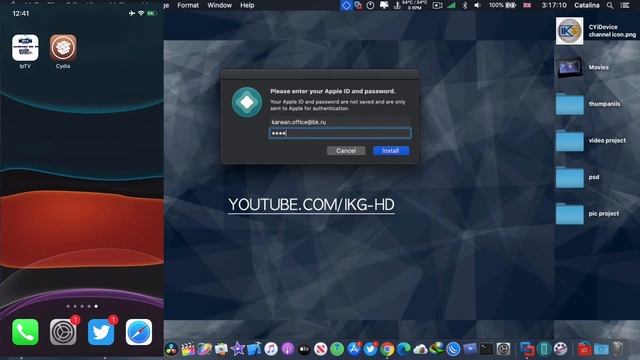The image size is (640, 360).
Task: Cancel the Apple ID login dialog
Action: pyautogui.click(x=346, y=151)
